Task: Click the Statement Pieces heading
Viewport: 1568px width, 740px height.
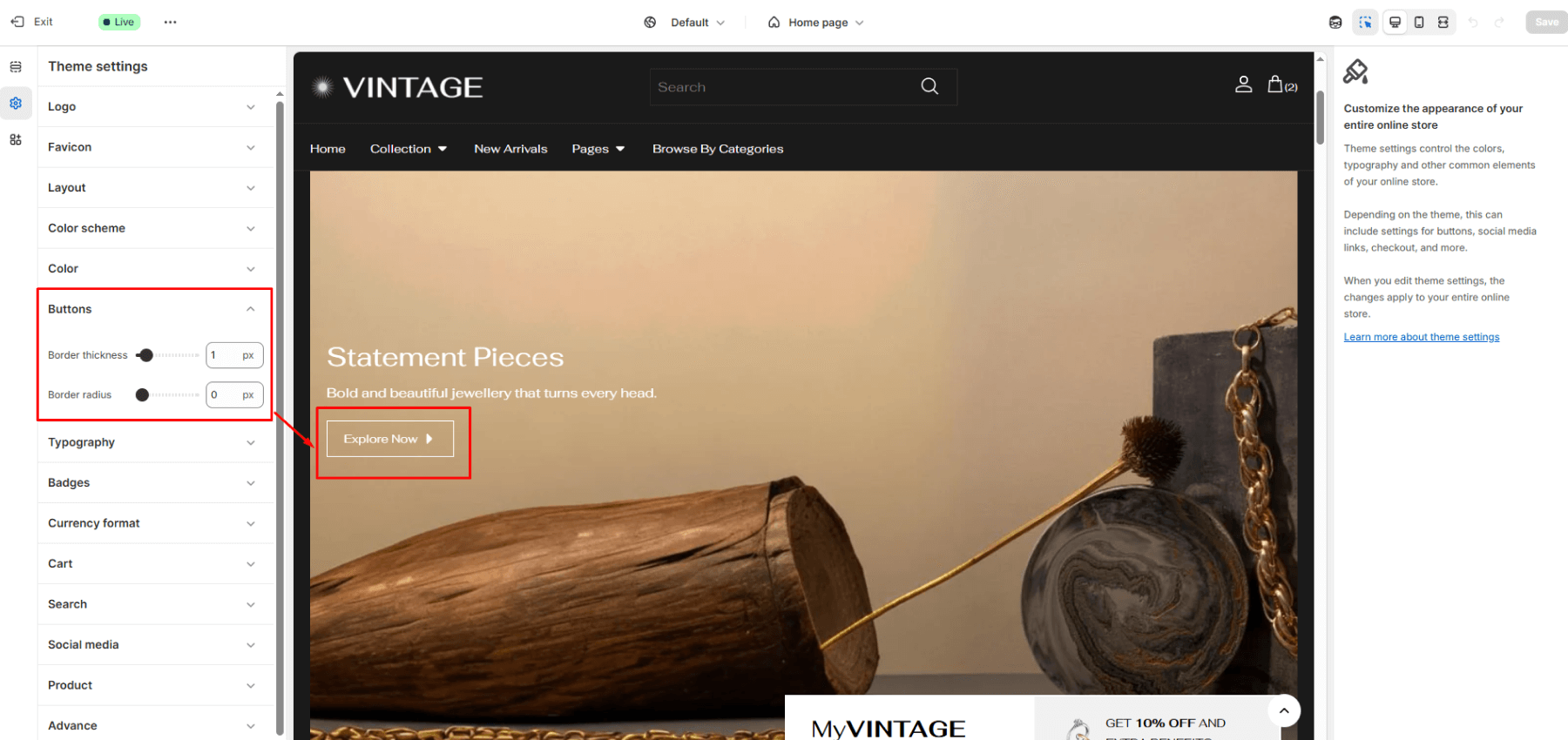Action: [445, 357]
